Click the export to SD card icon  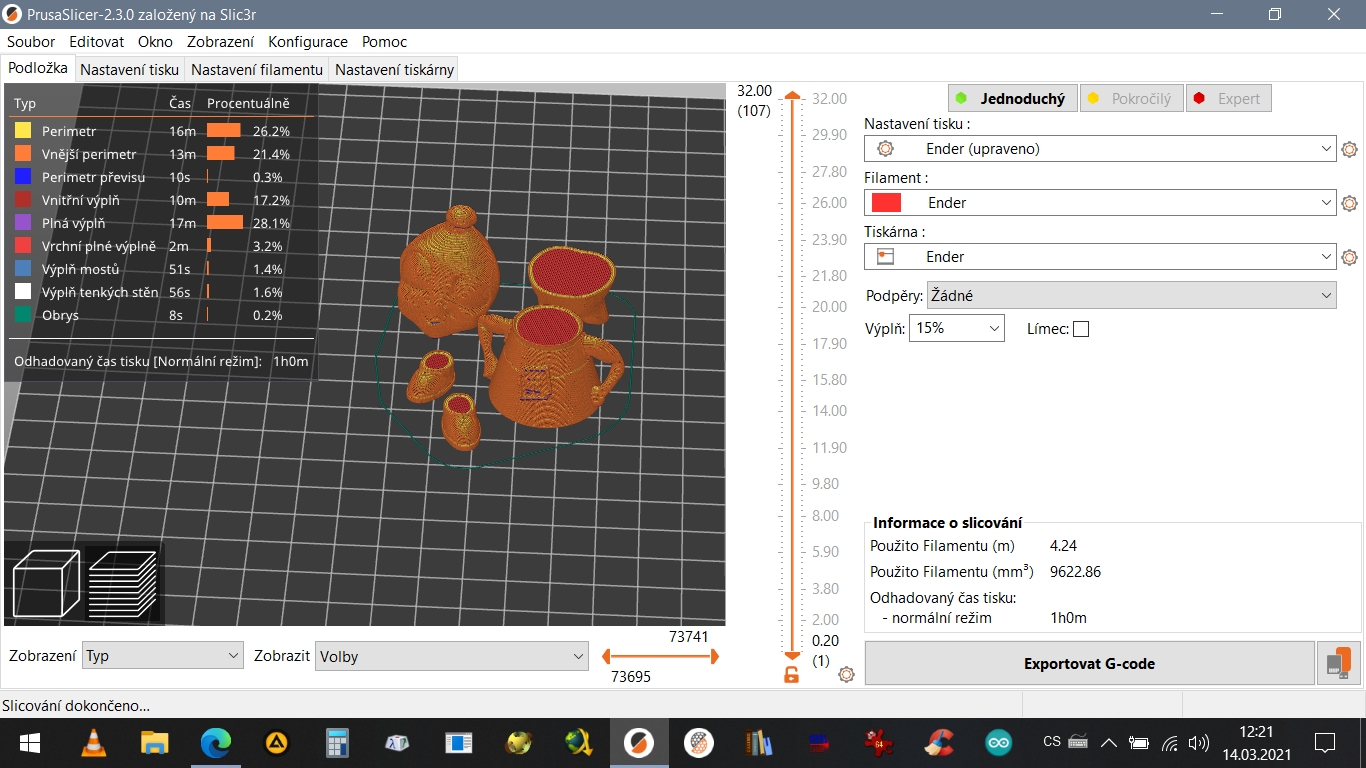coord(1339,664)
